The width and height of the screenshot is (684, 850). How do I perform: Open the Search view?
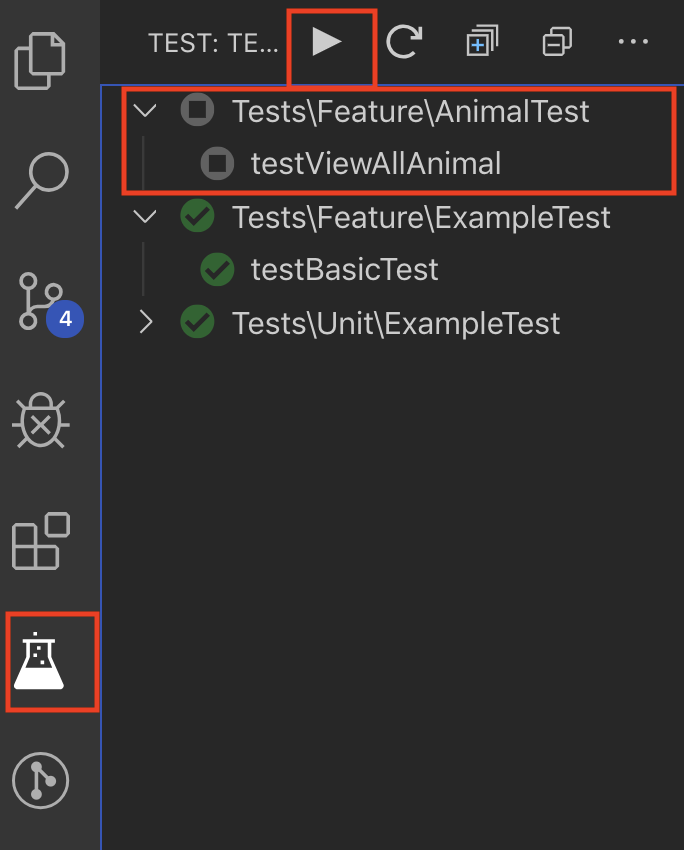(42, 181)
